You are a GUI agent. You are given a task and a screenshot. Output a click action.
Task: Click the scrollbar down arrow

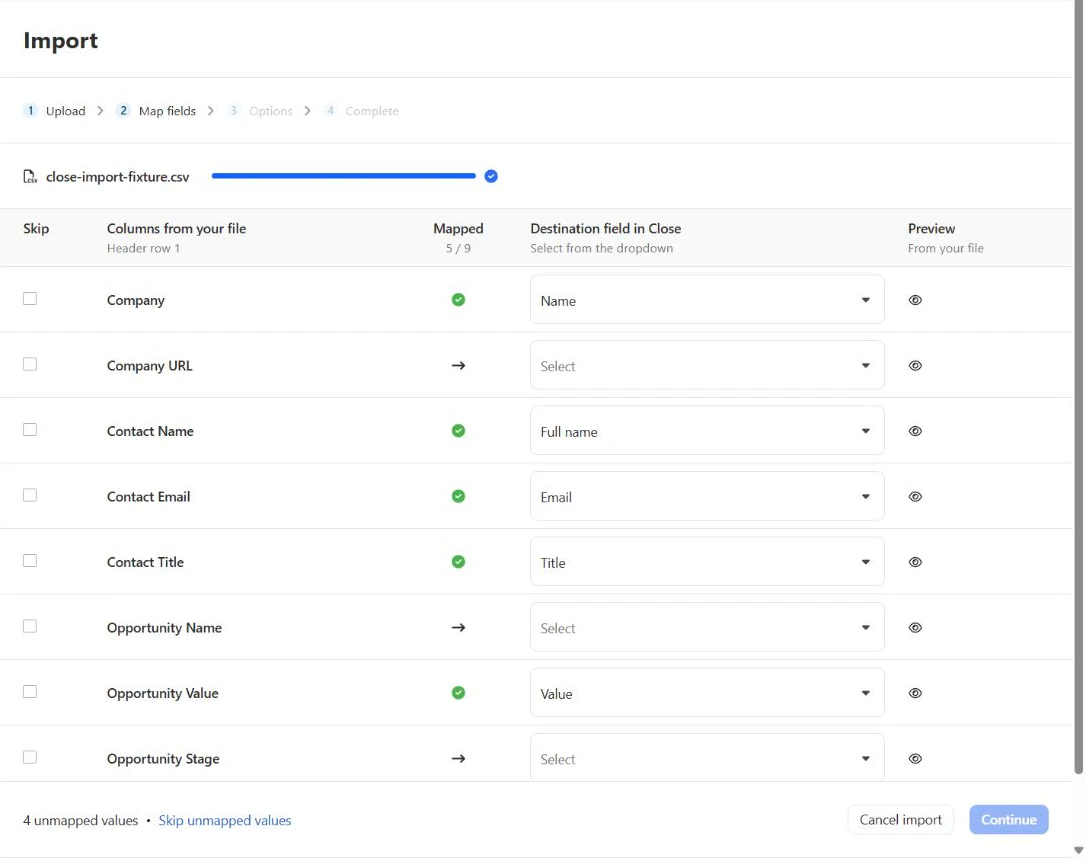(1078, 850)
